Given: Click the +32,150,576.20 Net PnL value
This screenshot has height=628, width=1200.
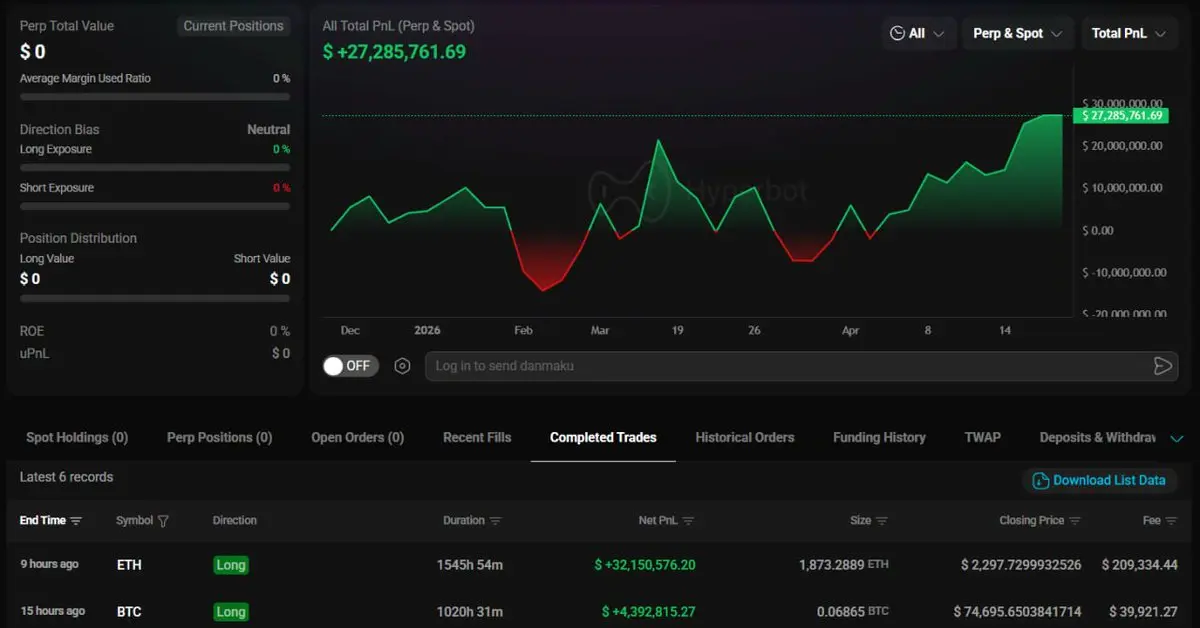Looking at the screenshot, I should (644, 565).
